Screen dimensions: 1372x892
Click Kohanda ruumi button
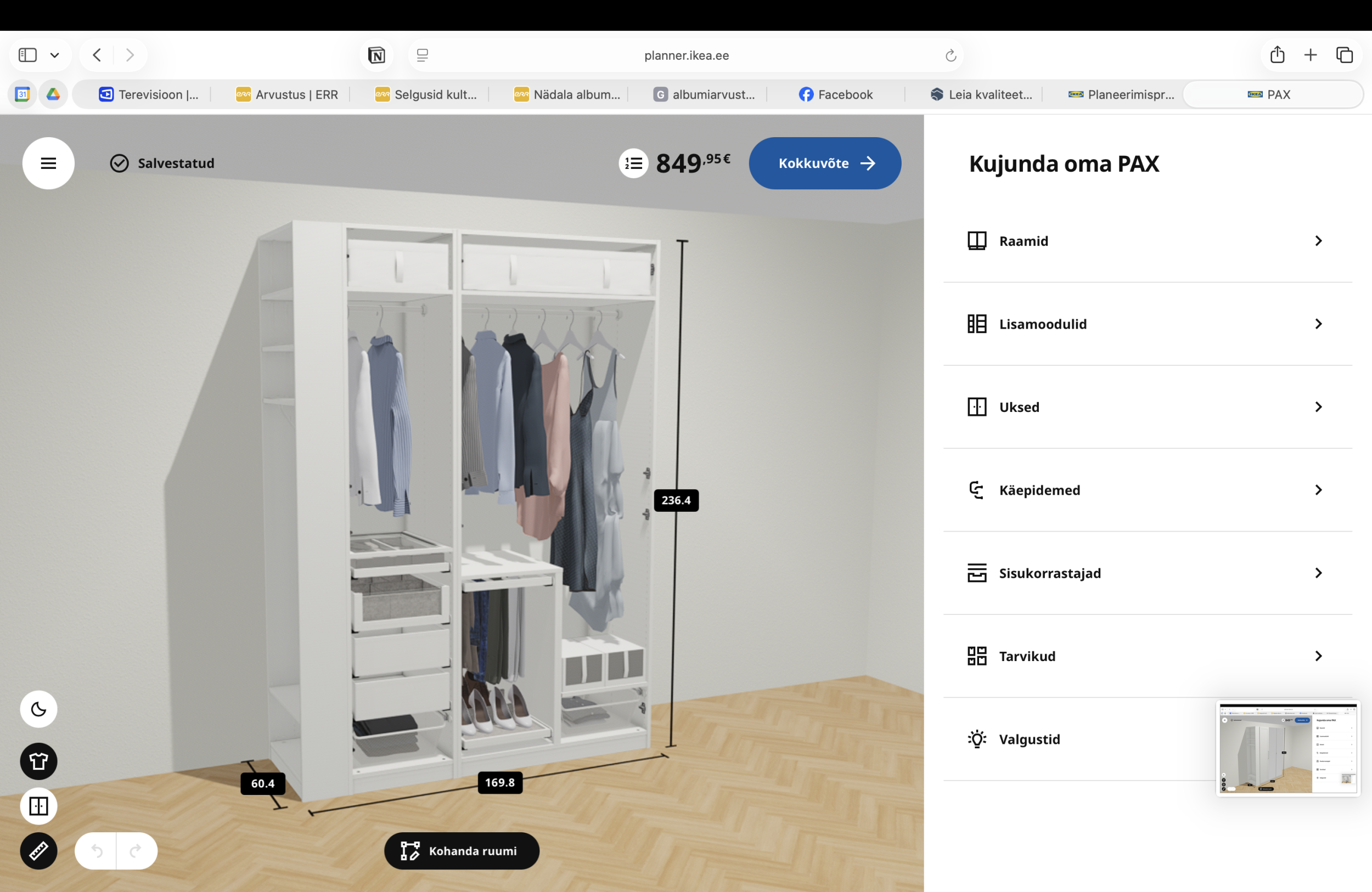click(461, 850)
